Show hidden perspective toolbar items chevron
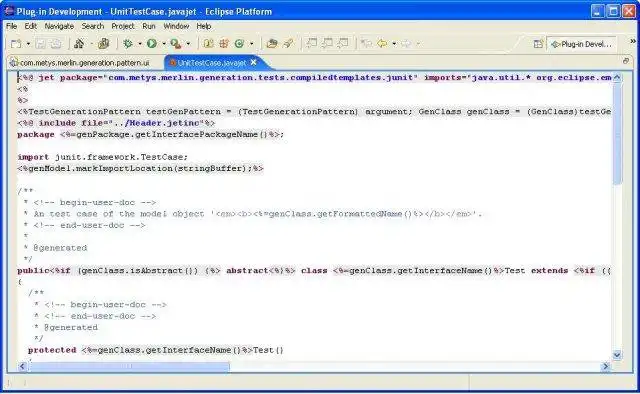The height and width of the screenshot is (394, 640). 633,41
